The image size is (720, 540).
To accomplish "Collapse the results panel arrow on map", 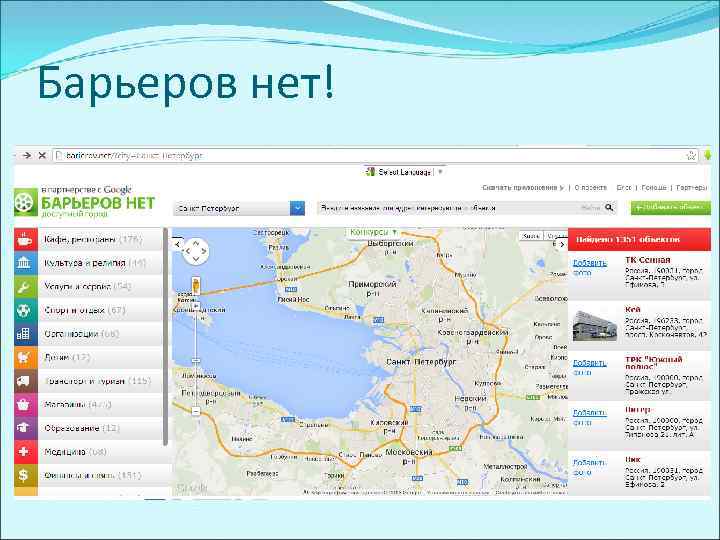I will [561, 244].
